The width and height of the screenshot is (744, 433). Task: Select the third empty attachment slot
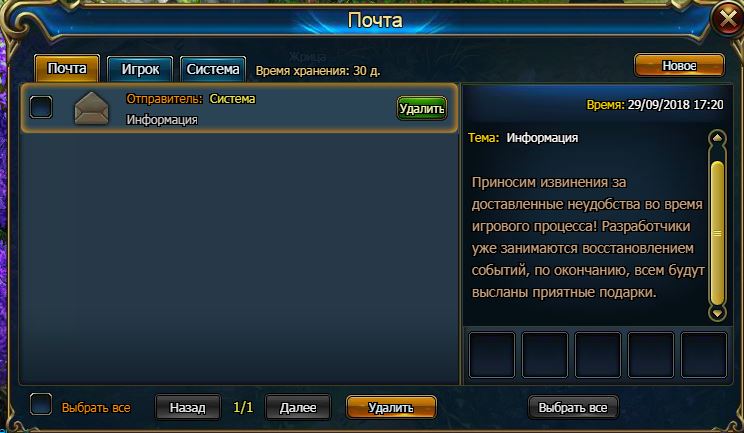coord(598,355)
